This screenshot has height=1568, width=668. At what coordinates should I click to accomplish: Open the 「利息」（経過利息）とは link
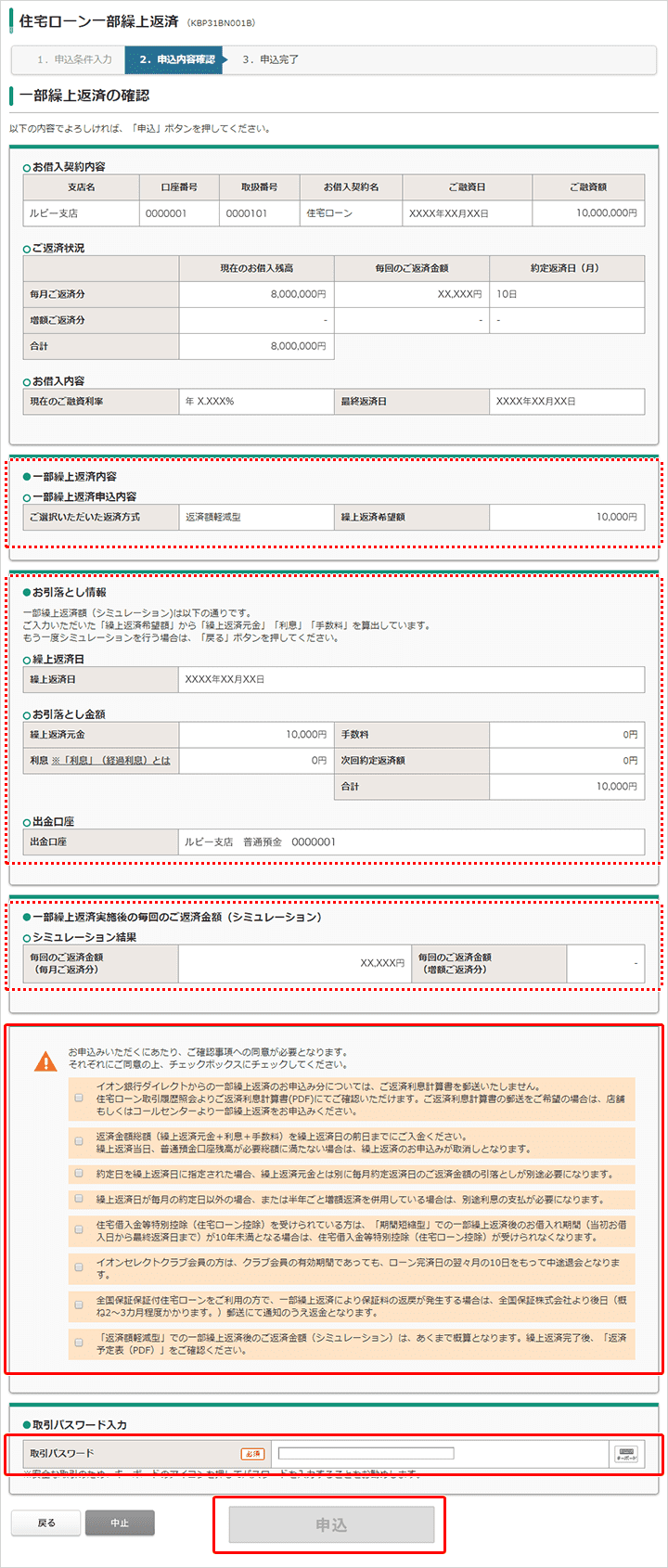pyautogui.click(x=111, y=760)
